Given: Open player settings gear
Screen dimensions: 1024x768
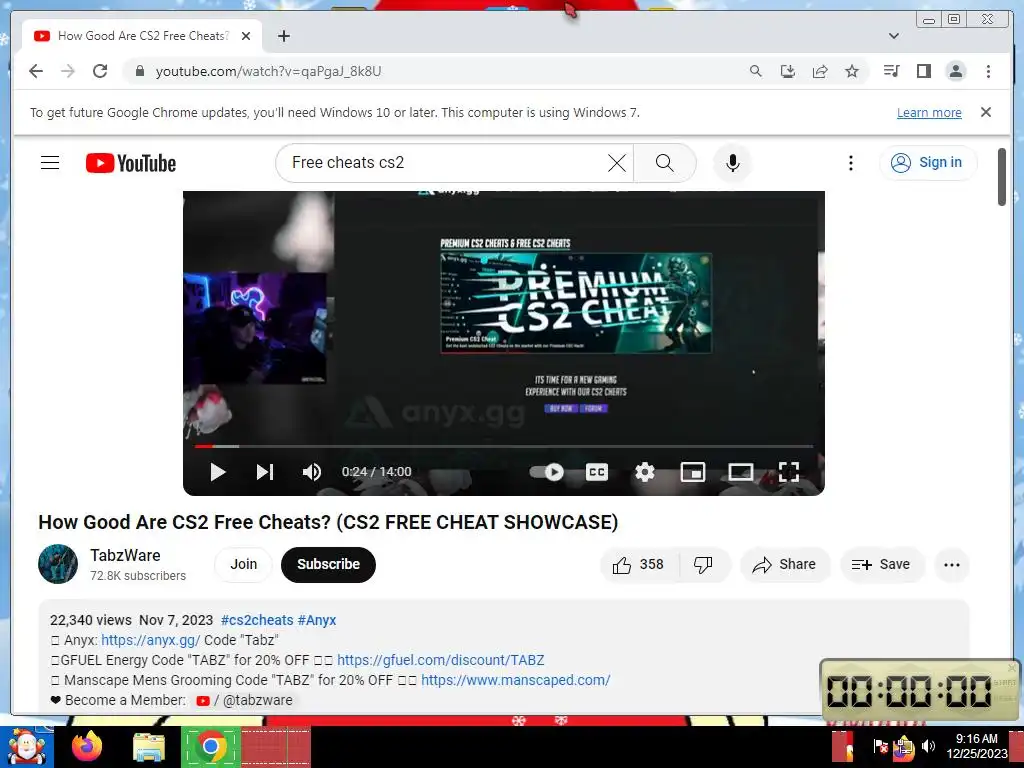Looking at the screenshot, I should (645, 472).
